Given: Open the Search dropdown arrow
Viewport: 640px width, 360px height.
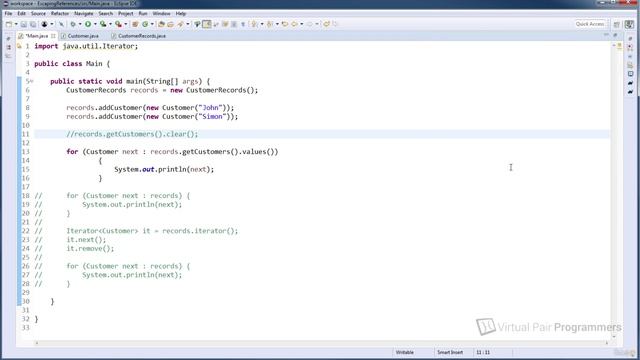Looking at the screenshot, I should coord(188,24).
